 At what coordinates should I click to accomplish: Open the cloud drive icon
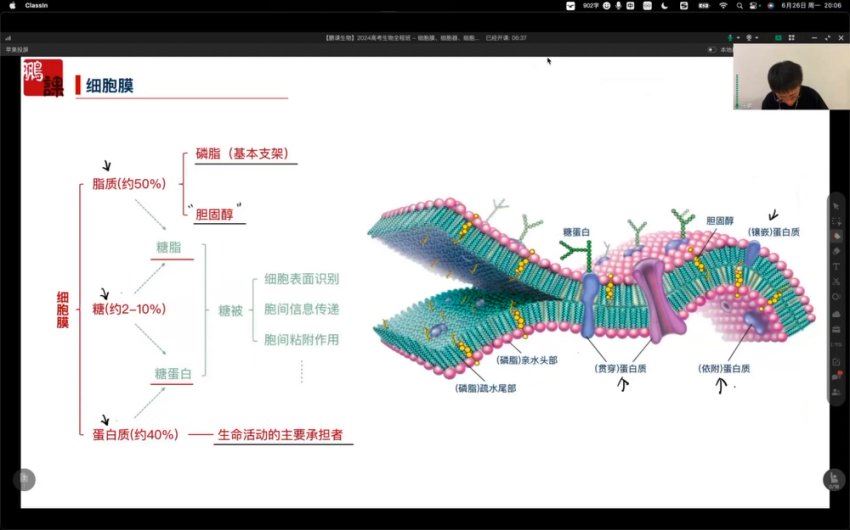836,314
